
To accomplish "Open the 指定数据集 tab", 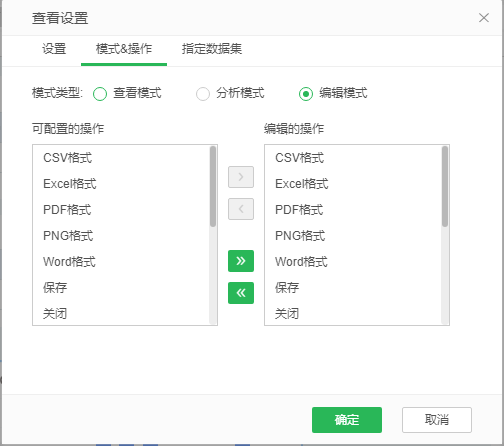I will 212,49.
